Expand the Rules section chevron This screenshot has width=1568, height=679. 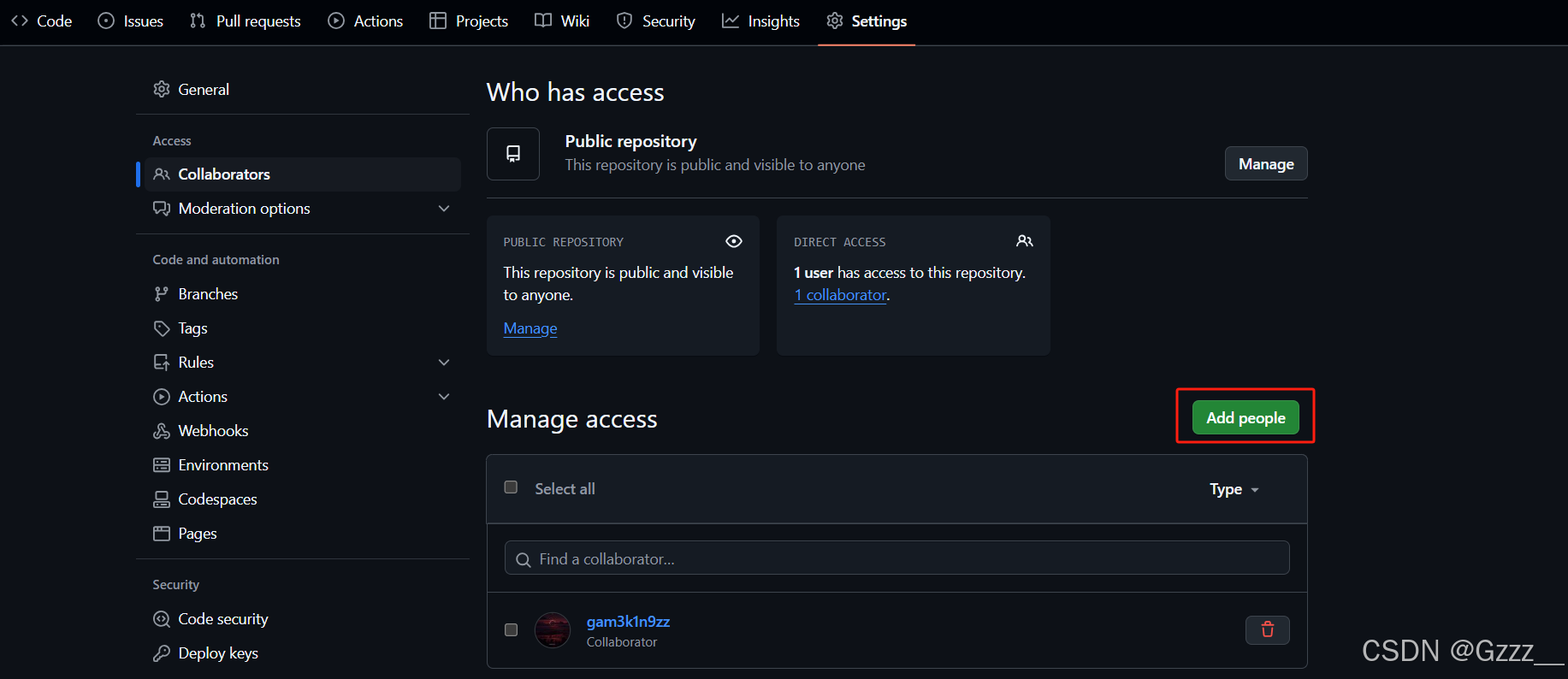(444, 362)
